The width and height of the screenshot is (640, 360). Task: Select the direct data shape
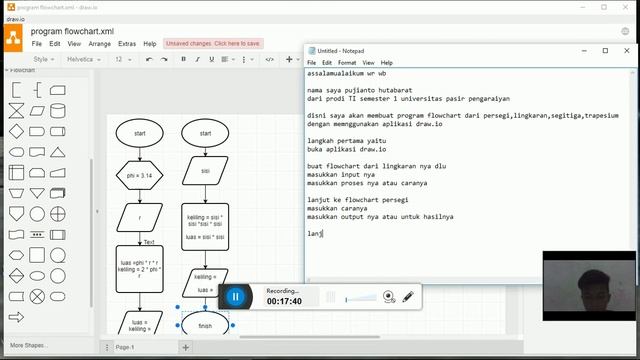(x=58, y=131)
